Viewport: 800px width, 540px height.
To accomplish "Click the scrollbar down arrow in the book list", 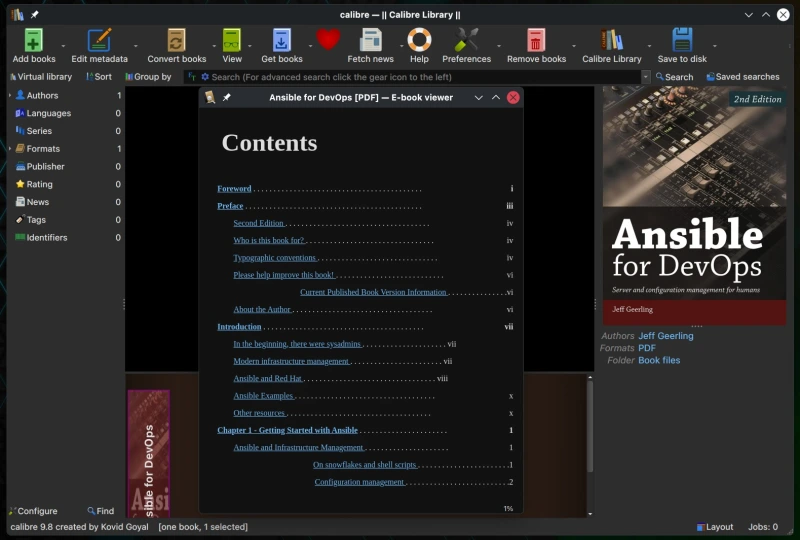I will click(x=590, y=513).
